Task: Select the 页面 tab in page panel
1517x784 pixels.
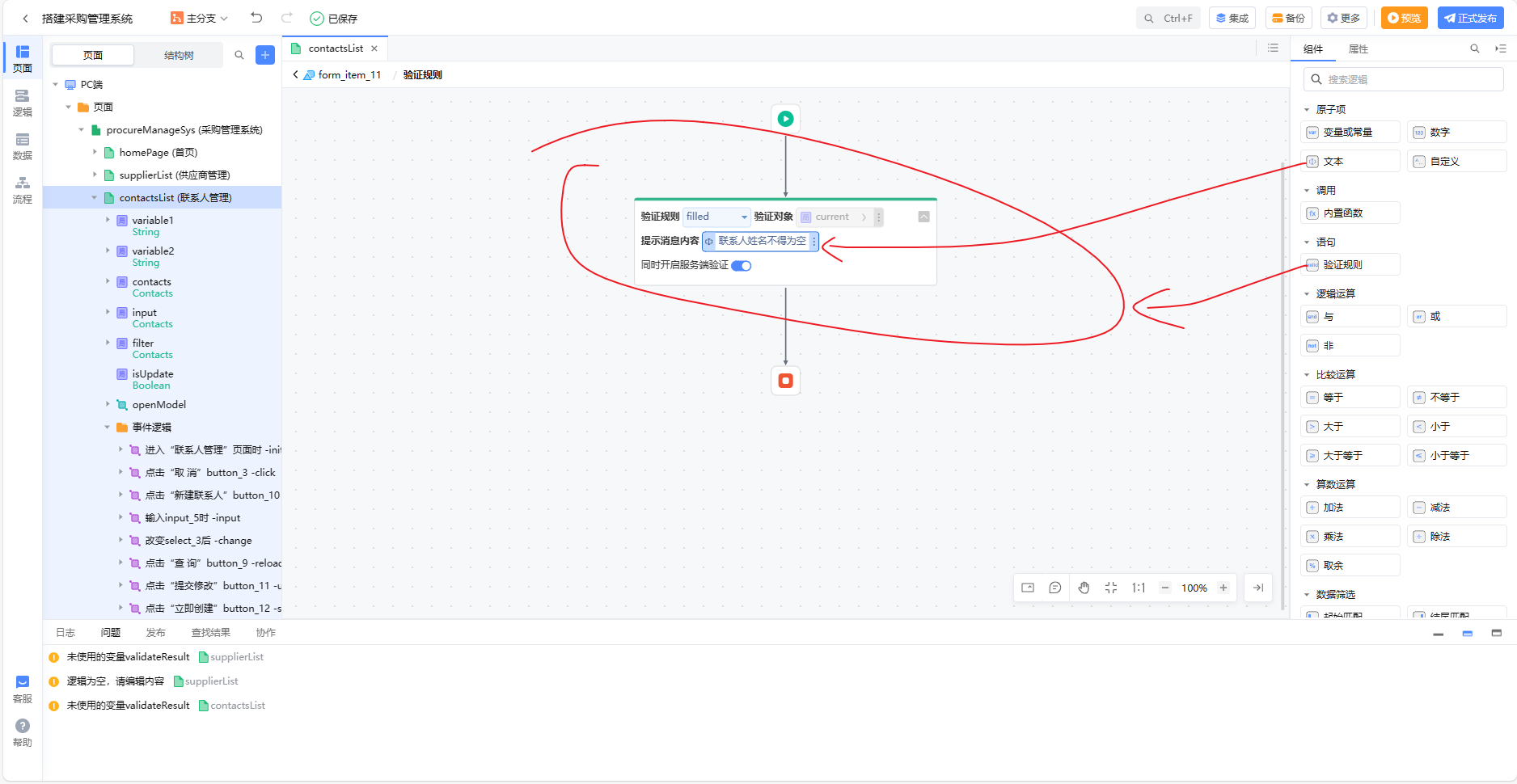Action: point(93,55)
